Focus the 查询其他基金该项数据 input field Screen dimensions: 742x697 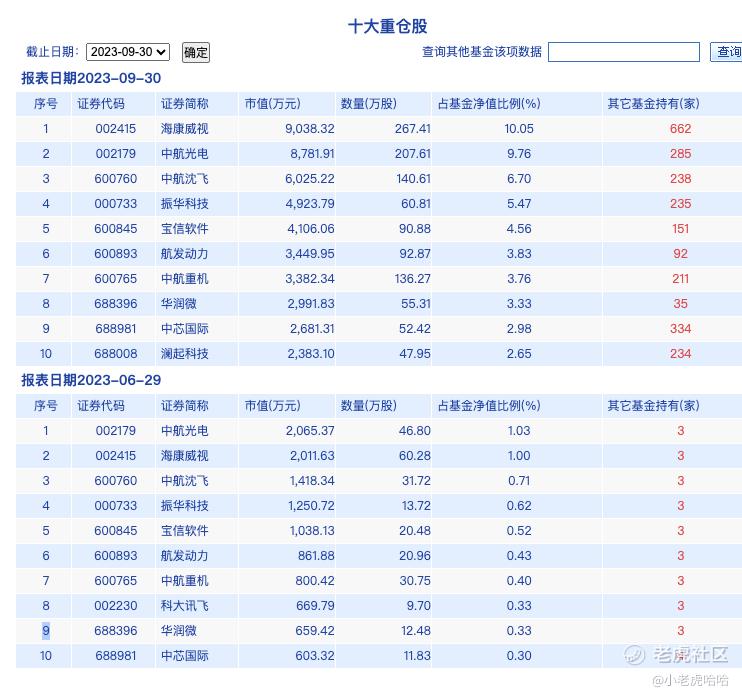pyautogui.click(x=624, y=52)
